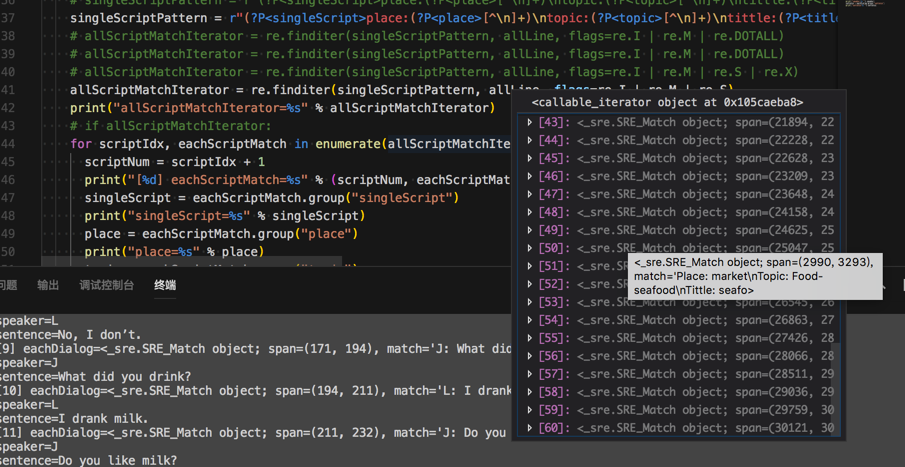Expand item [49] in debug hover

pyautogui.click(x=529, y=230)
